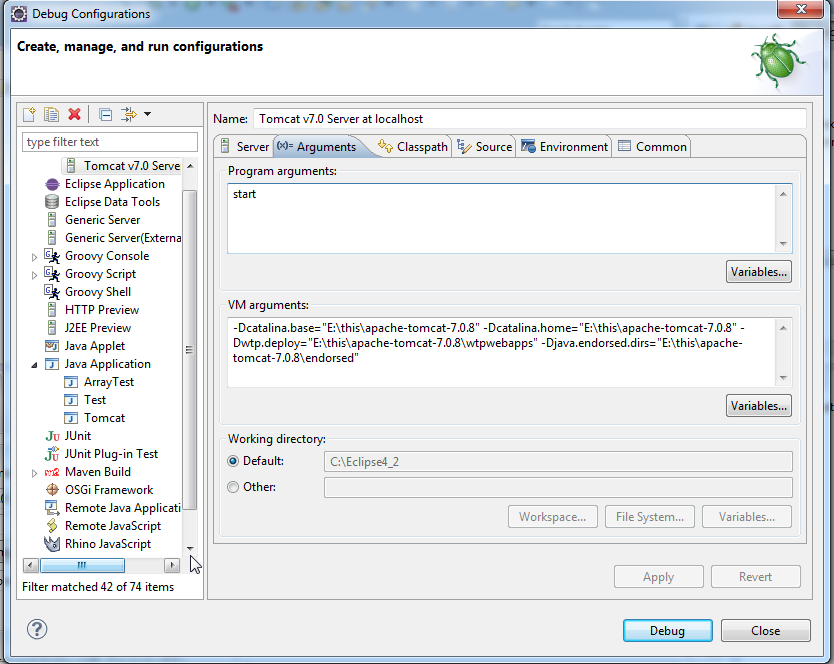Viewport: 834px width, 664px height.
Task: Select Eclipse Data Tools entry
Action: point(102,202)
